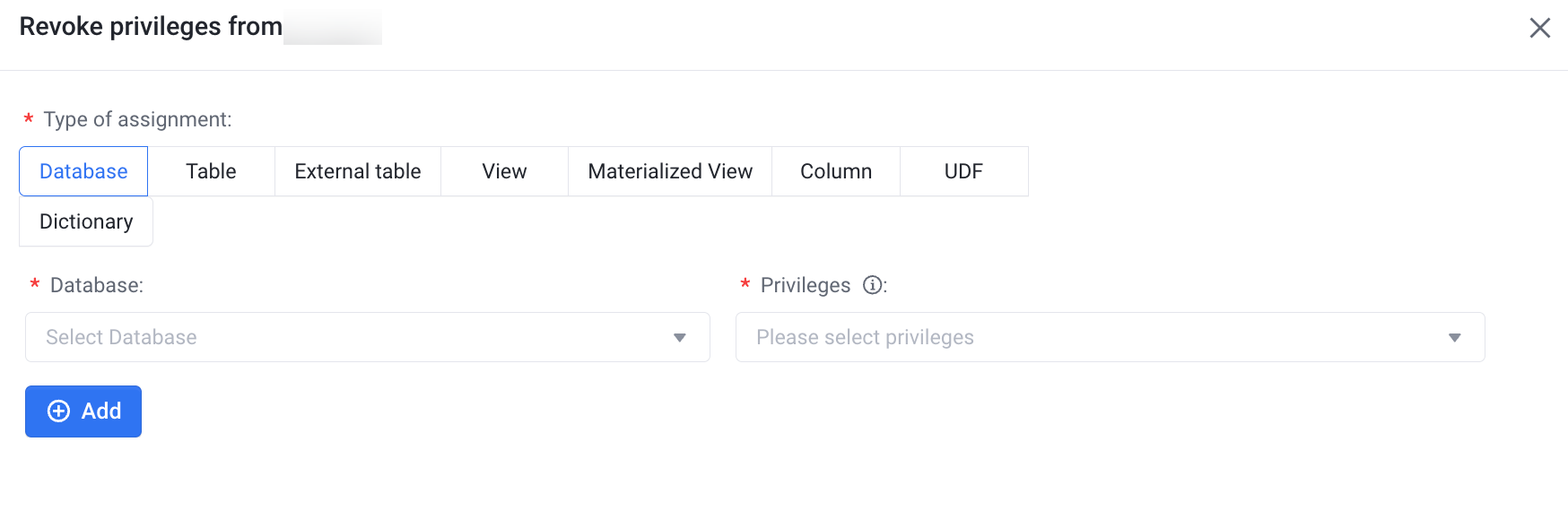Viewport: 1568px width, 511px height.
Task: Click the Privileges field label
Action: 805,285
